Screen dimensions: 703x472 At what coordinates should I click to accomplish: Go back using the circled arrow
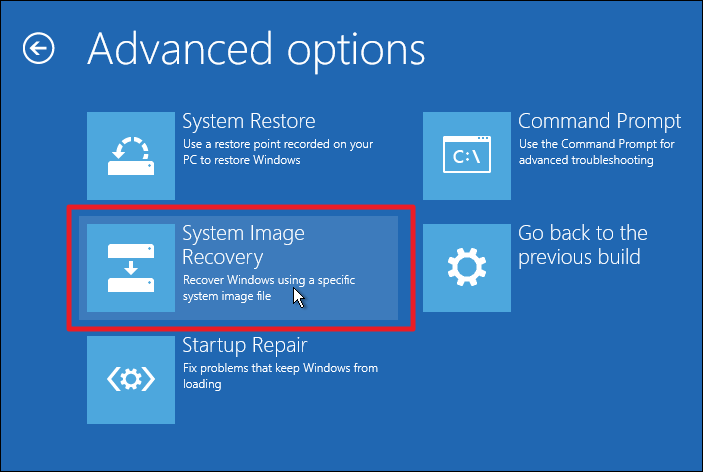coord(39,48)
